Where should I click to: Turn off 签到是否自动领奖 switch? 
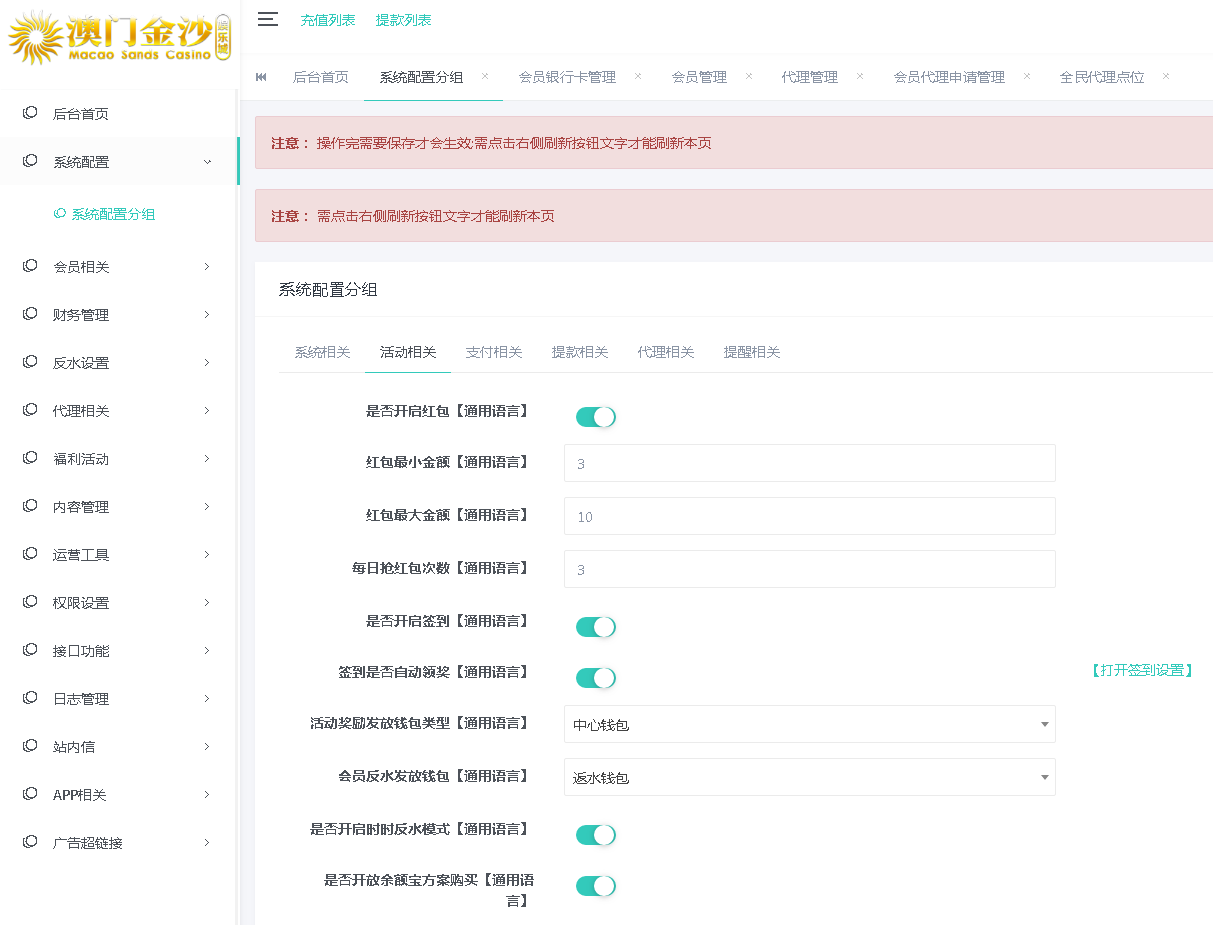595,677
